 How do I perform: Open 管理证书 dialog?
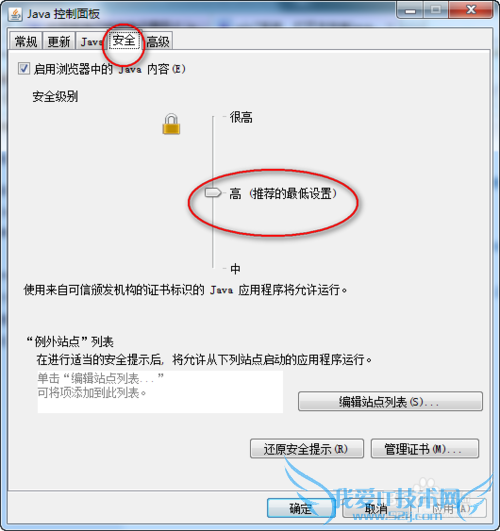pos(425,449)
